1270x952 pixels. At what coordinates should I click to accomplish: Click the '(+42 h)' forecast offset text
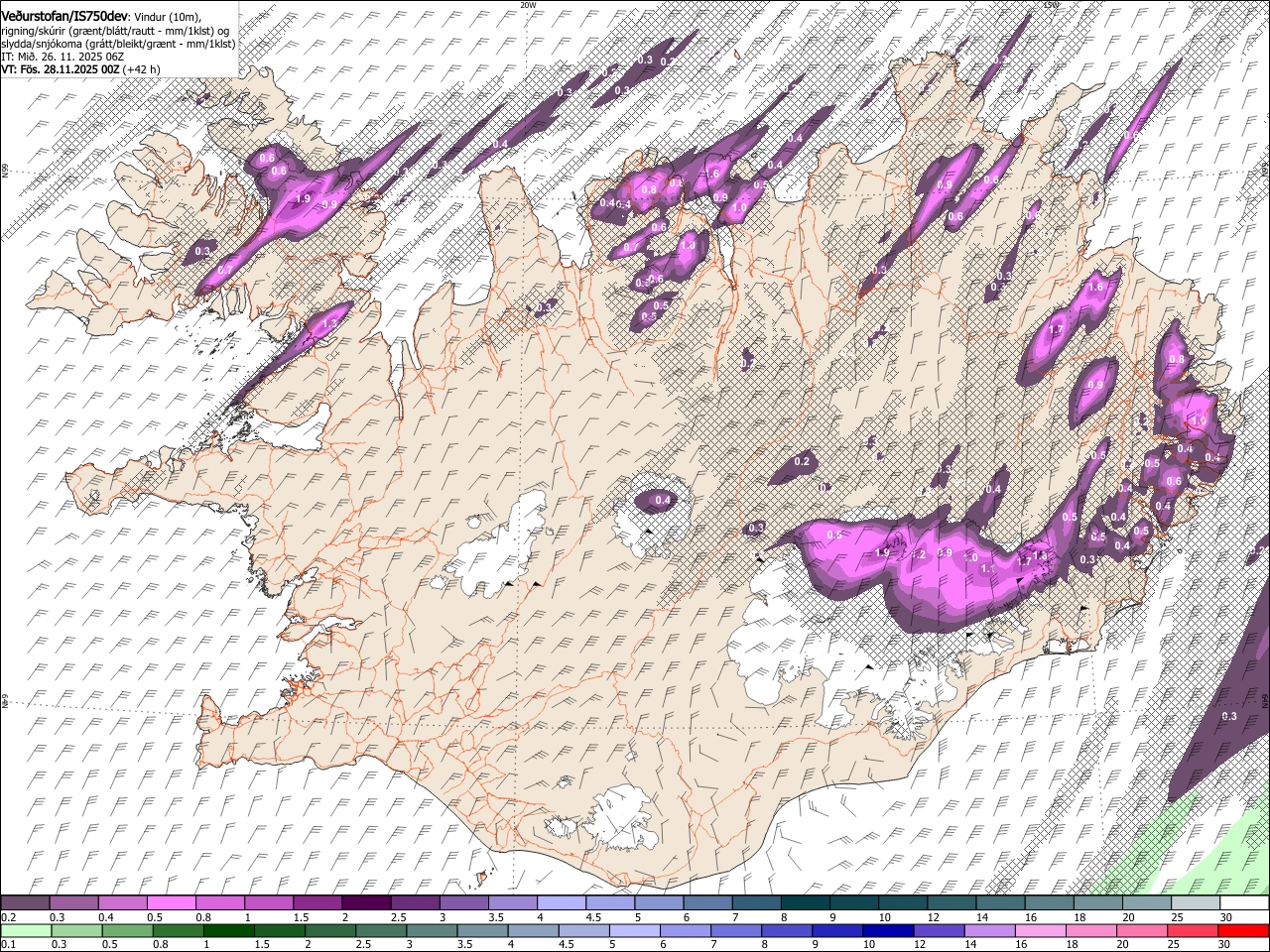tap(142, 69)
